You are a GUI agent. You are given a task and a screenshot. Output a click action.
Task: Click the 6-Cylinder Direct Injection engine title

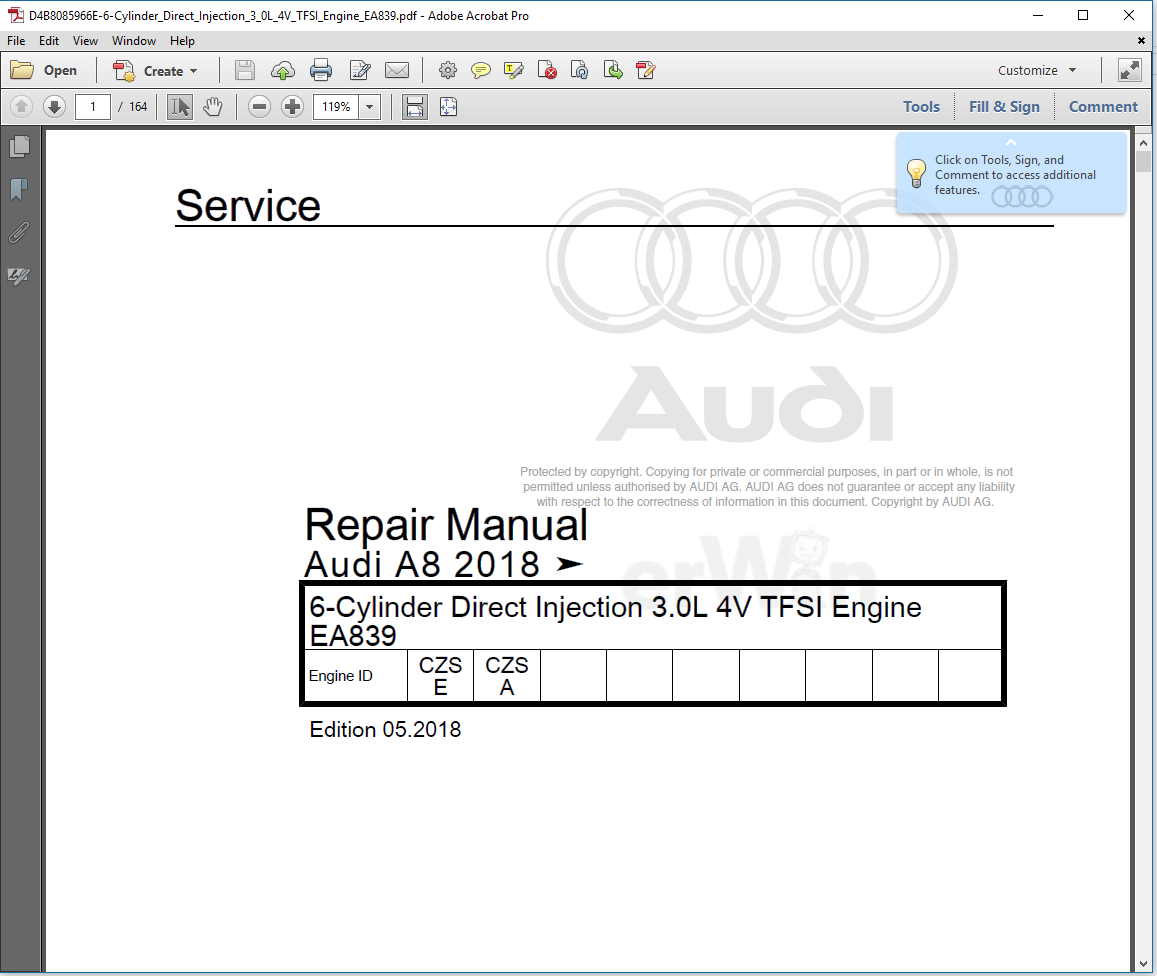pos(615,620)
